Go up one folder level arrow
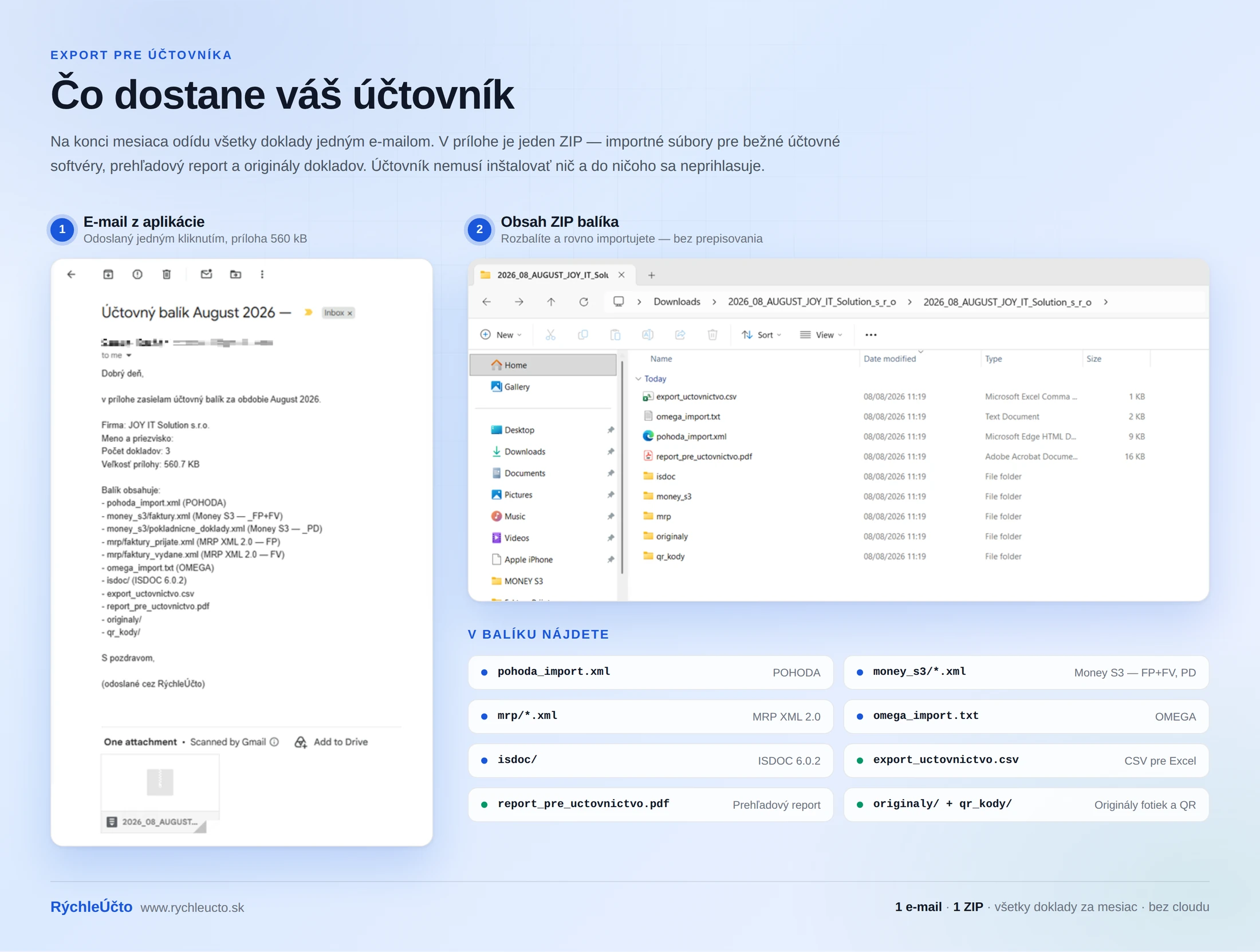Viewport: 1260px width, 952px height. pyautogui.click(x=551, y=302)
